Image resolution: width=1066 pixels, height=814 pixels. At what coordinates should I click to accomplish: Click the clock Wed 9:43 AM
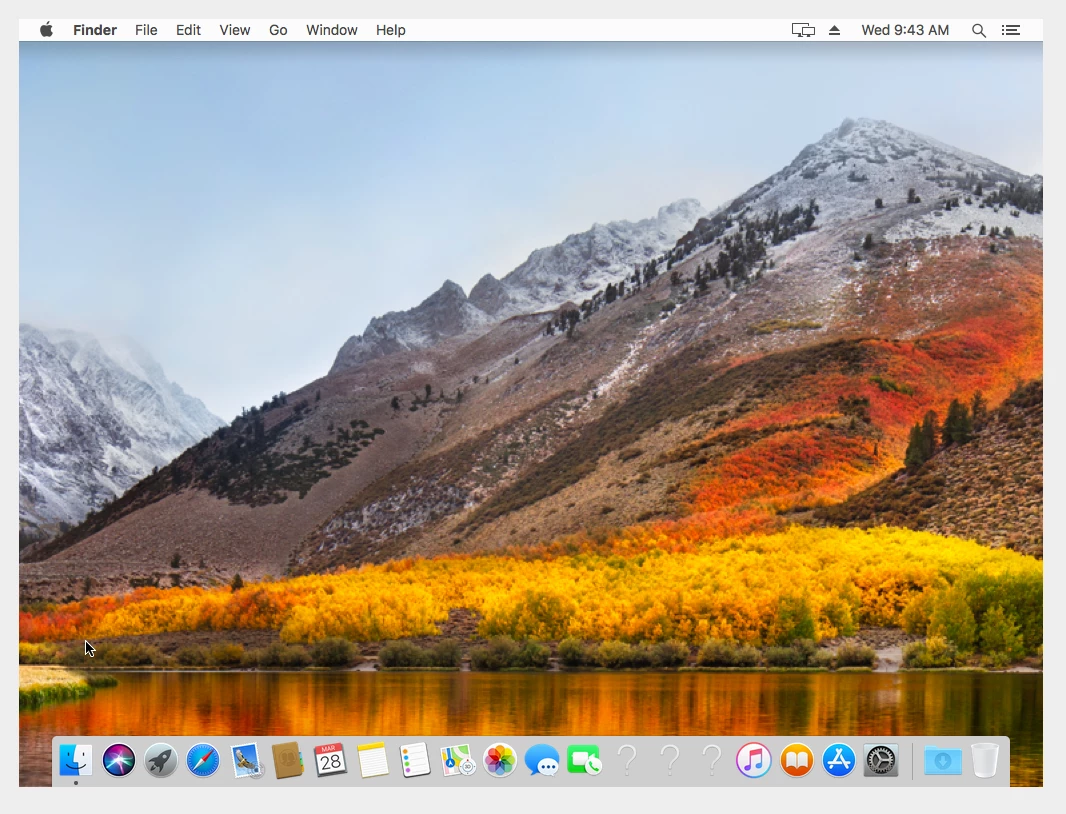(905, 30)
